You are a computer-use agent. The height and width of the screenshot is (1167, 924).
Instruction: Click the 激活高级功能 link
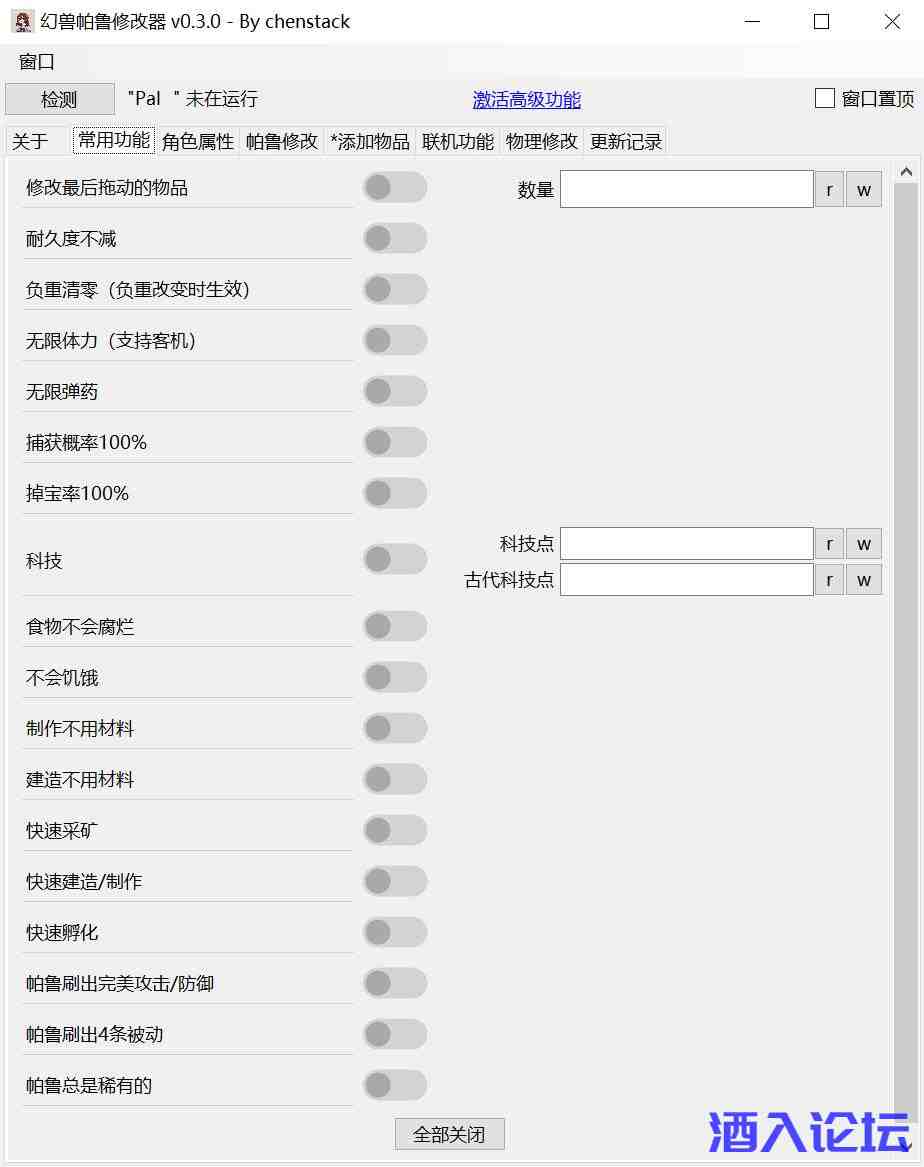[x=526, y=99]
